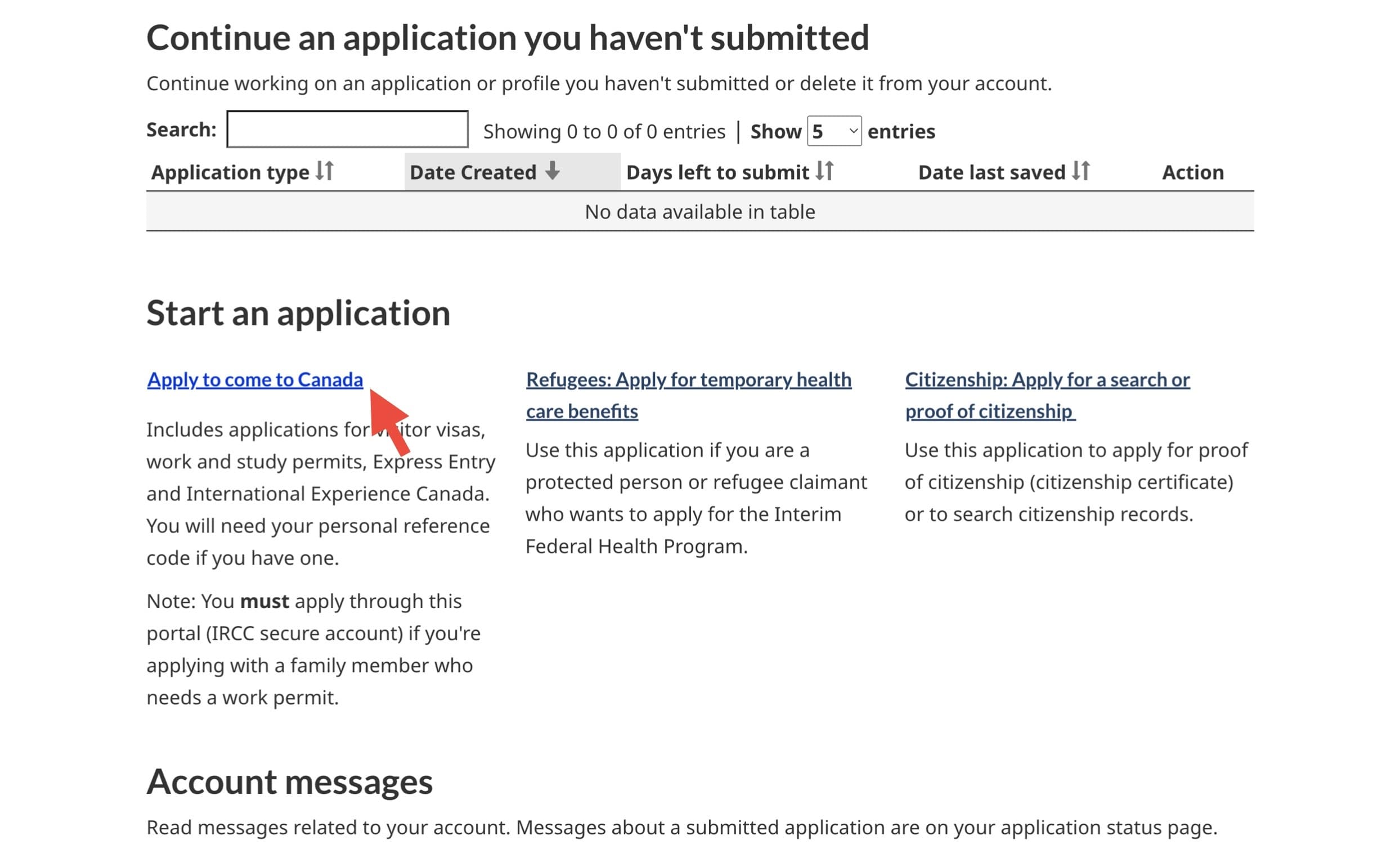Click the No data available in table row
1400x849 pixels.
click(x=699, y=212)
